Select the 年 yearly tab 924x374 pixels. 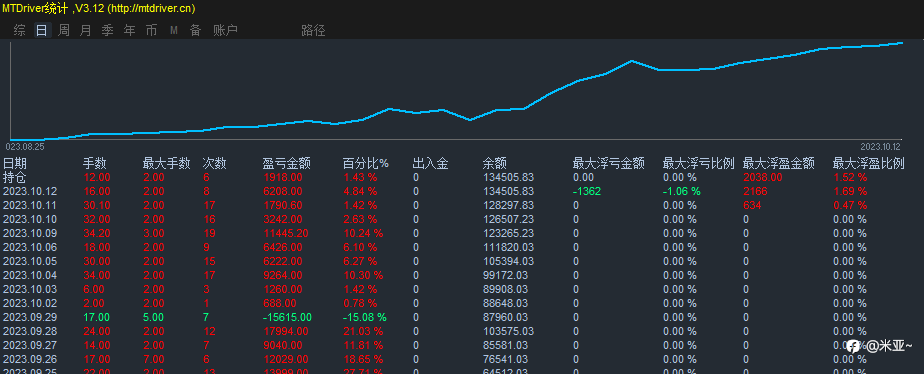pyautogui.click(x=130, y=31)
